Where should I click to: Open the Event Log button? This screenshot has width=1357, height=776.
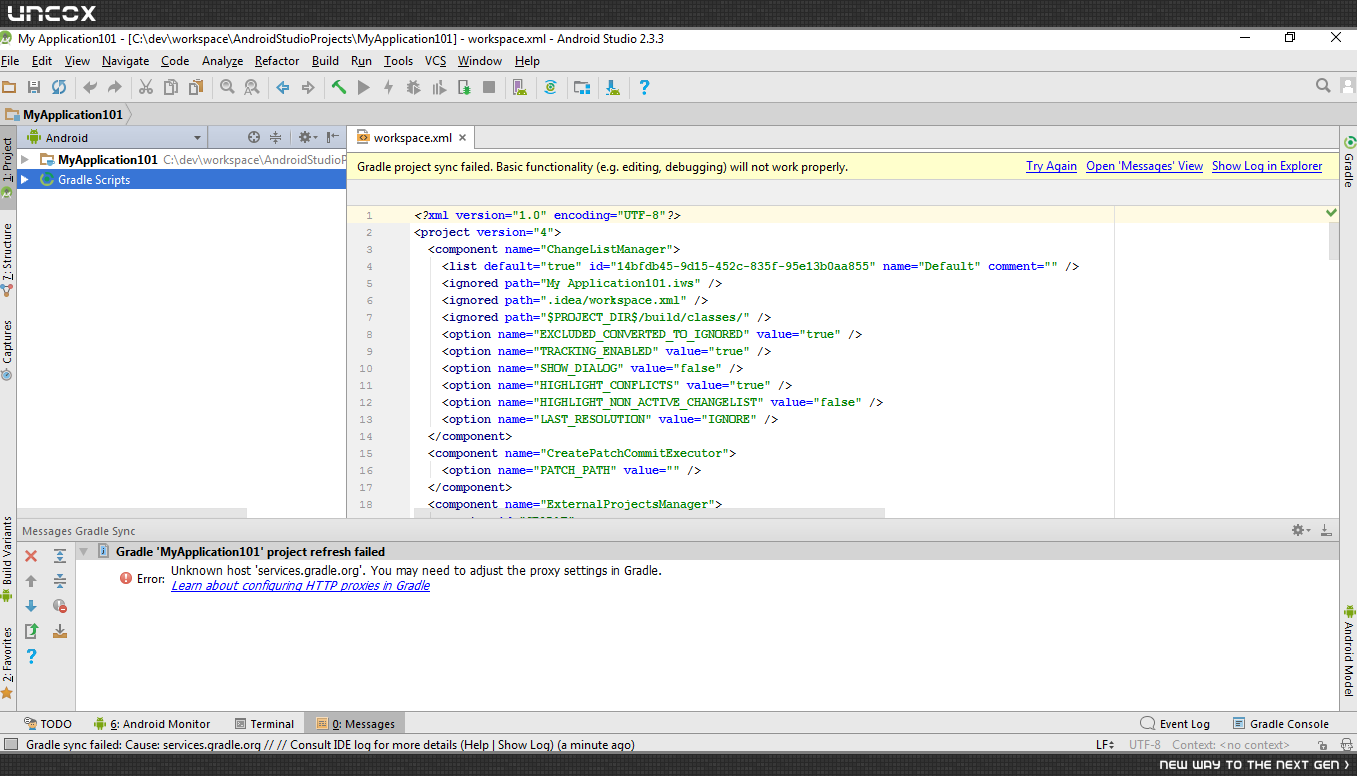point(1175,724)
